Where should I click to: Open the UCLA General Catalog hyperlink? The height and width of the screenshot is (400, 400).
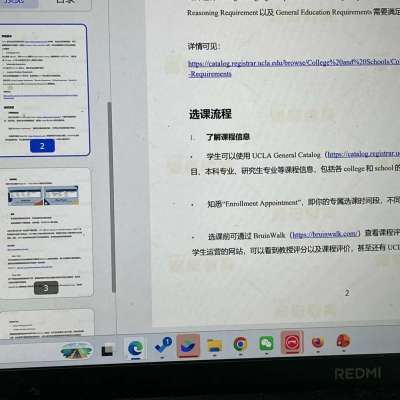click(364, 154)
